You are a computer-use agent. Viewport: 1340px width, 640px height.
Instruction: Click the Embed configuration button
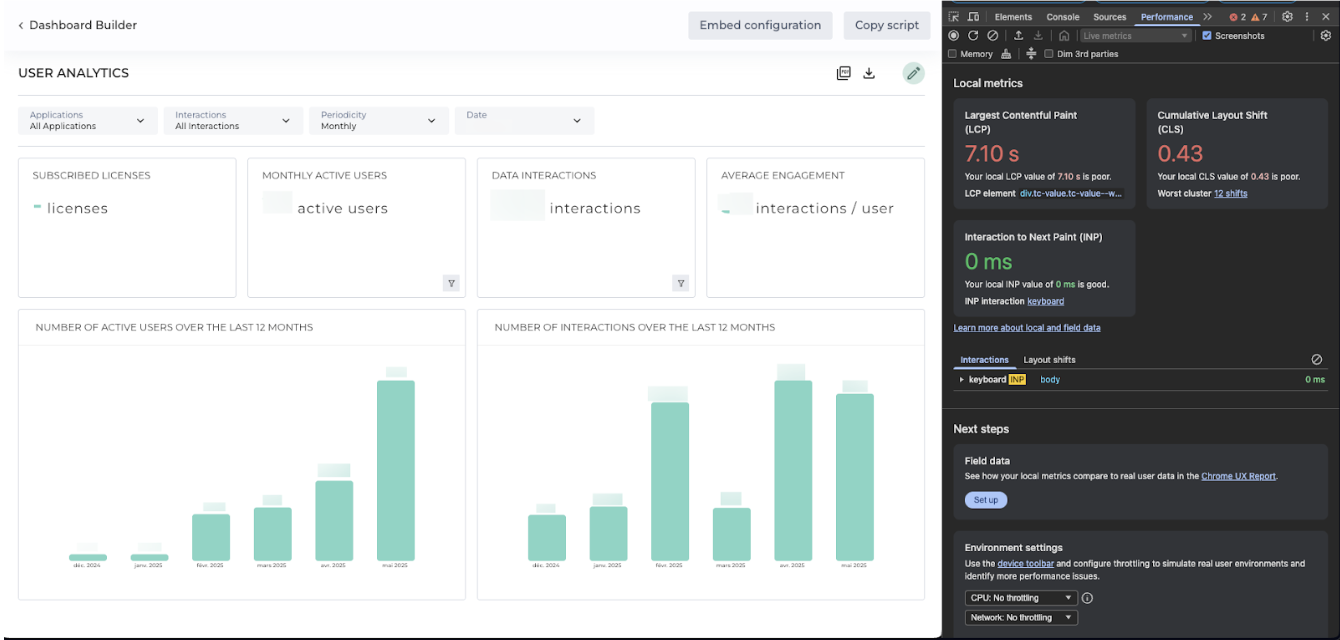760,25
